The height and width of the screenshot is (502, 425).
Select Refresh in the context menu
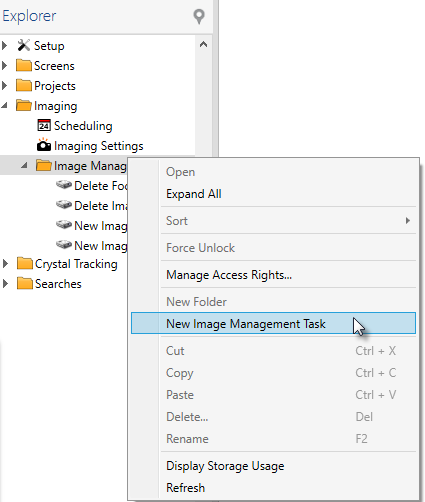[x=185, y=488]
